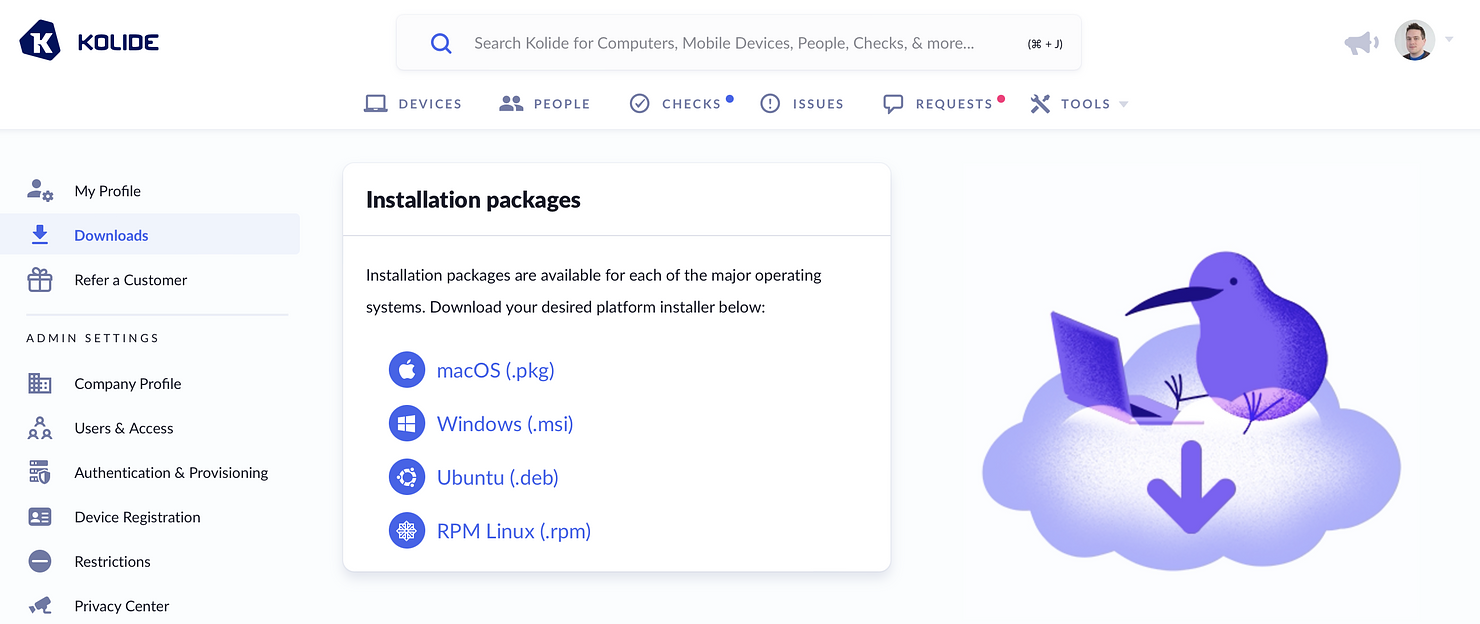Open the Downloads sidebar icon
Image resolution: width=1480 pixels, height=624 pixels.
(x=39, y=234)
